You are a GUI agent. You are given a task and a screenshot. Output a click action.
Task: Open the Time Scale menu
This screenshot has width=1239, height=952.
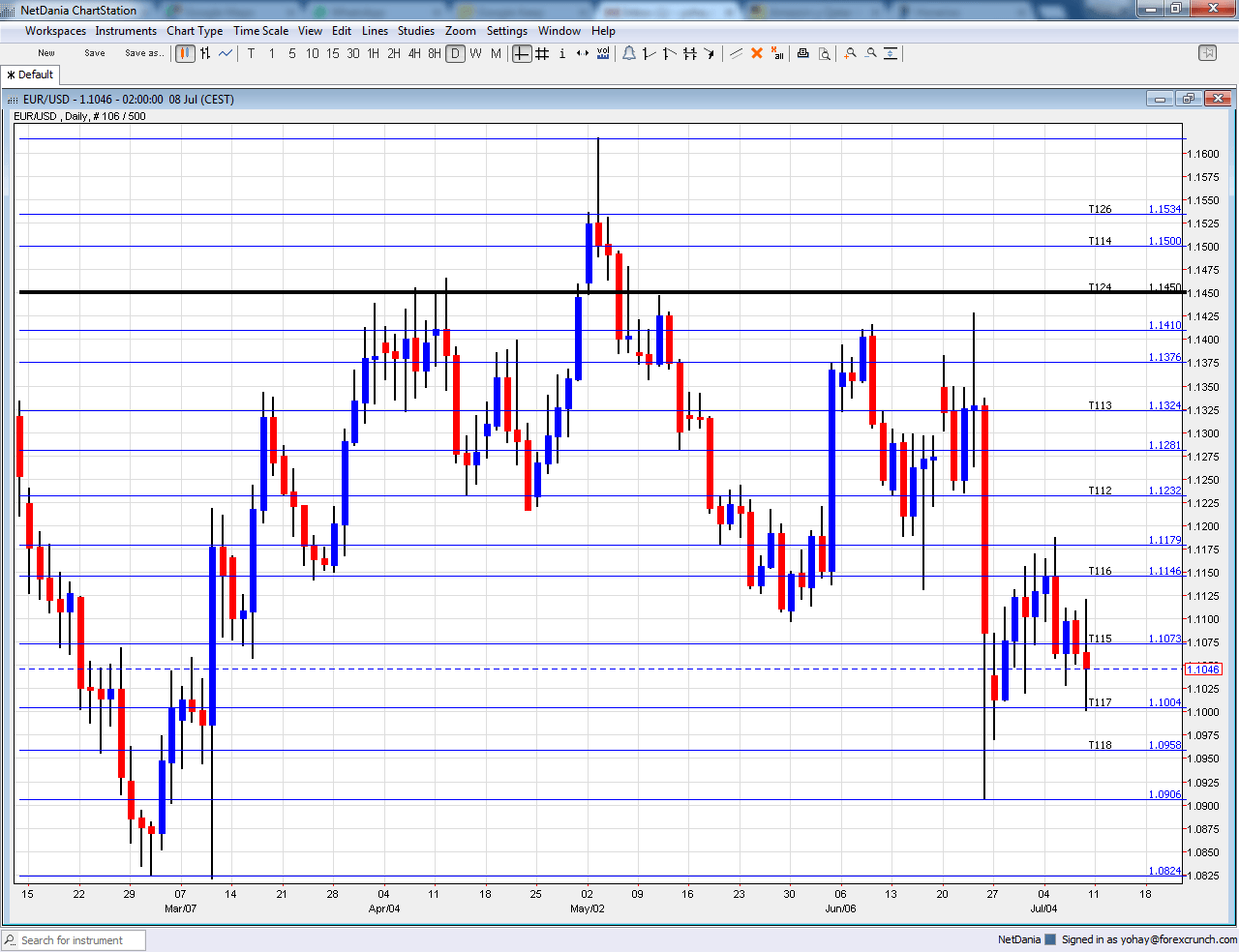(x=260, y=30)
